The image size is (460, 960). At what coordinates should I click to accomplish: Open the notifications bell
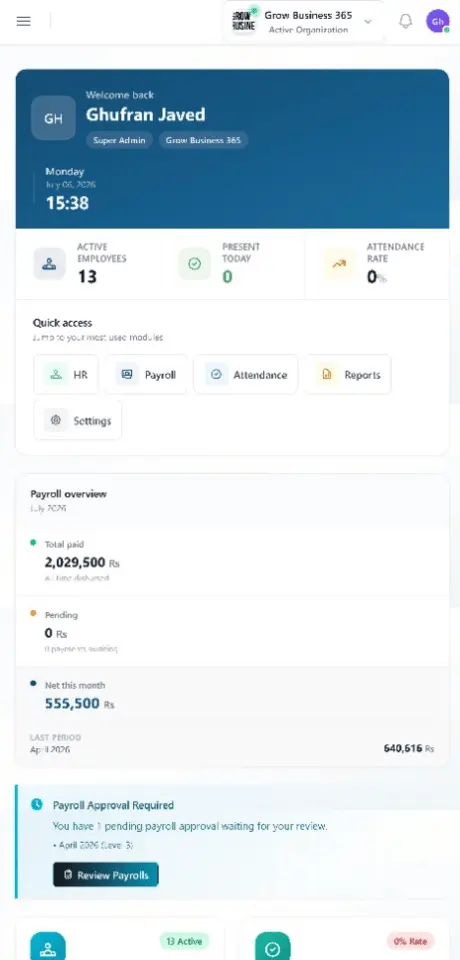(405, 21)
